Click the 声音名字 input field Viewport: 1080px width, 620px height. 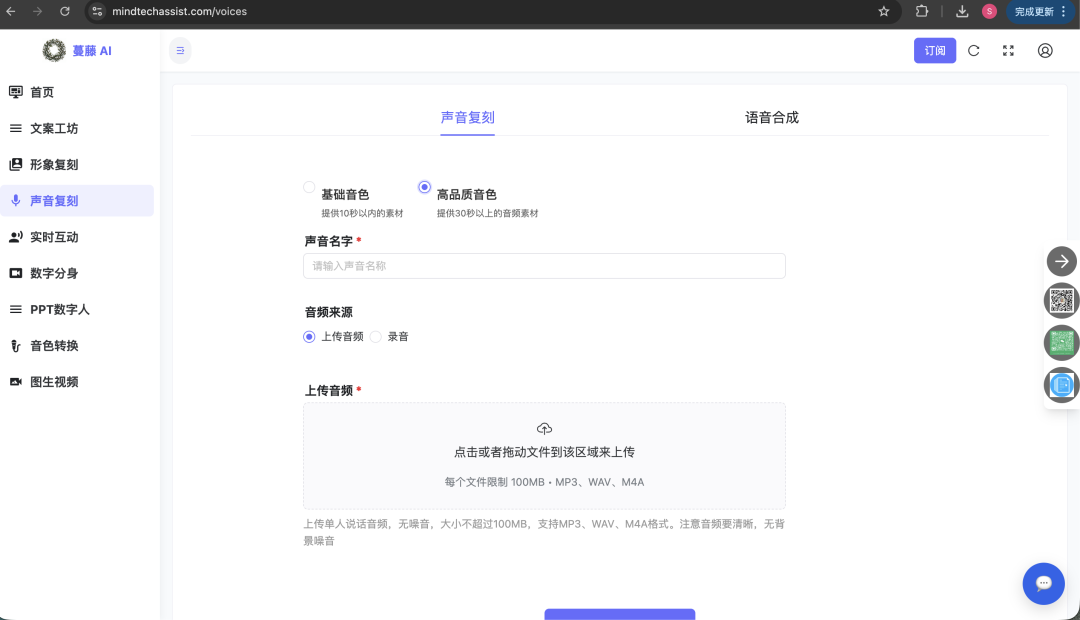click(544, 265)
